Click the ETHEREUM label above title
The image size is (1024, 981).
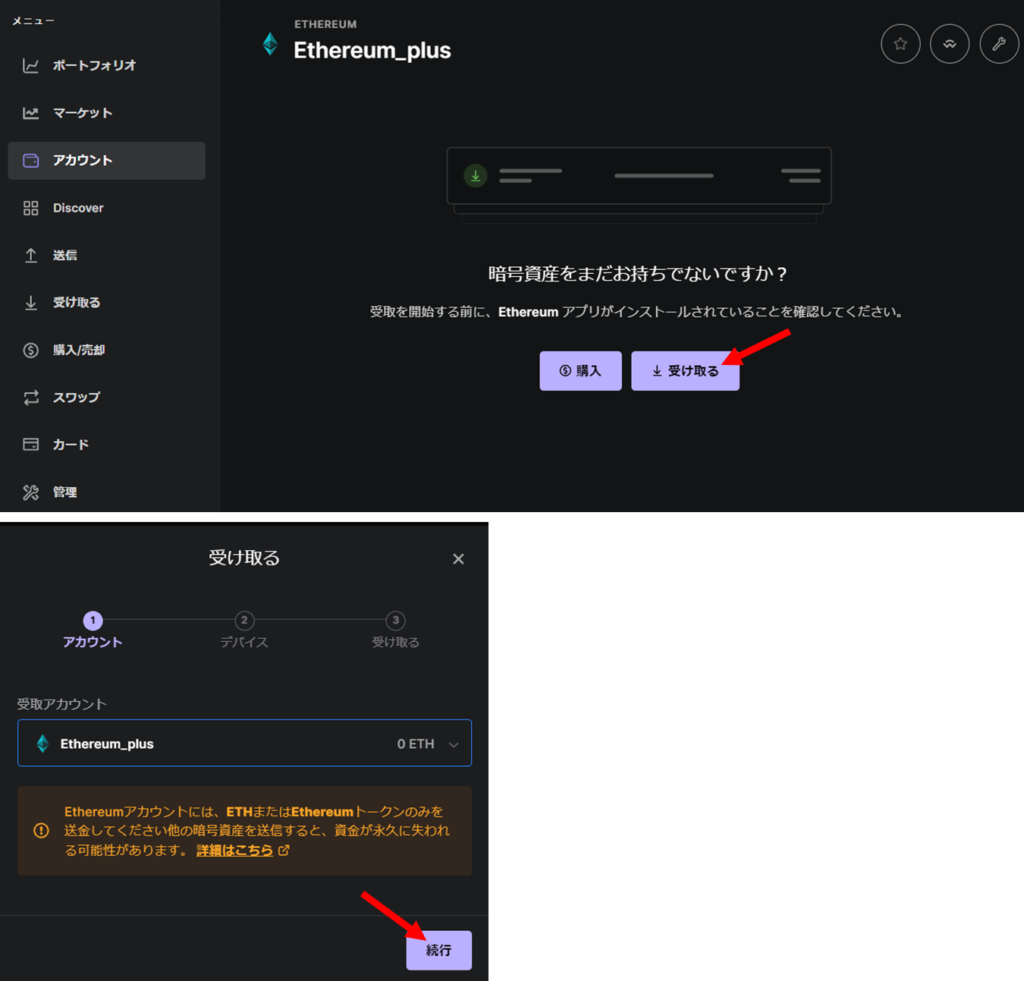tap(325, 24)
